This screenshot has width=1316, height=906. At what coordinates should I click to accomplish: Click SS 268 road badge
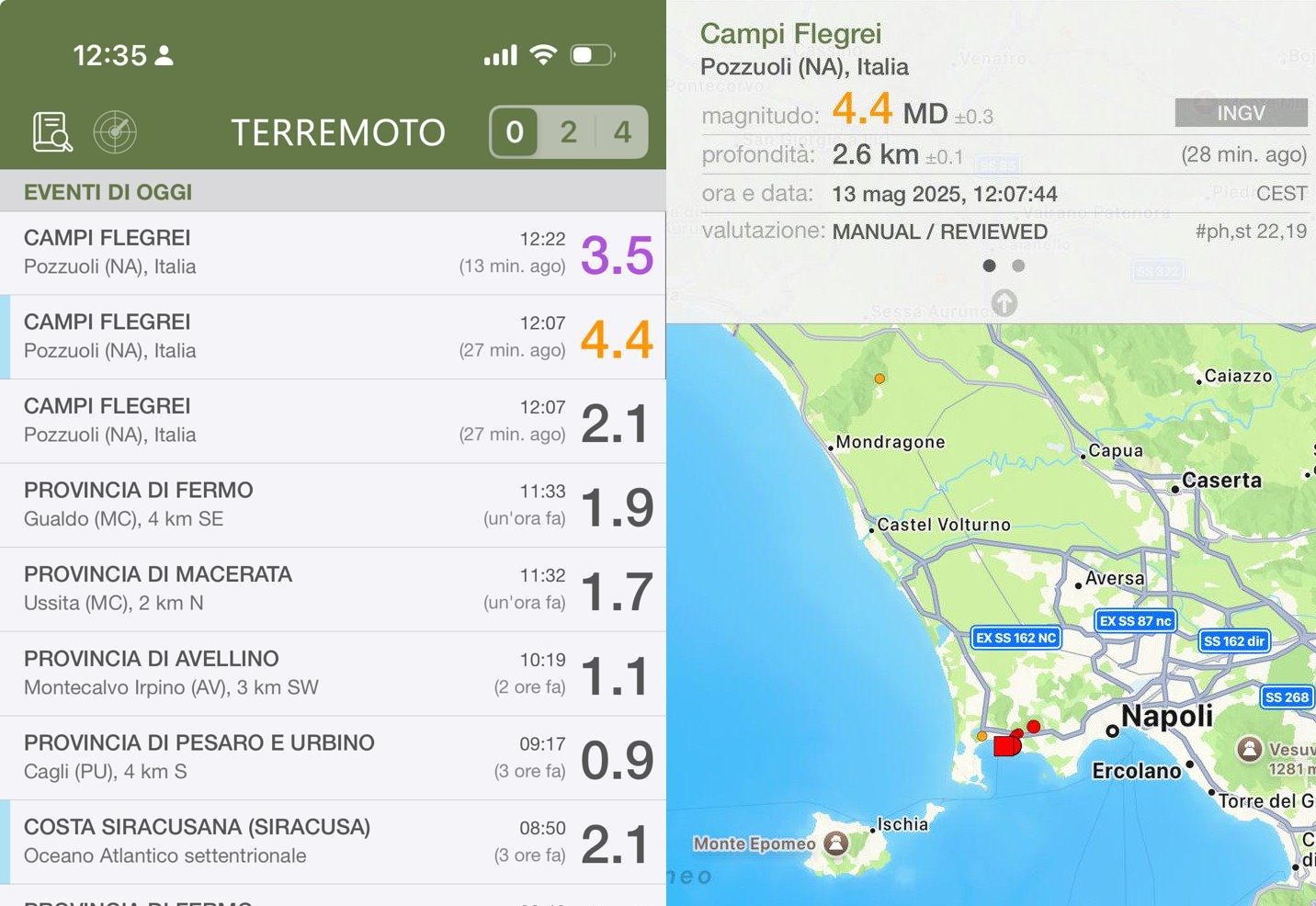[1287, 697]
